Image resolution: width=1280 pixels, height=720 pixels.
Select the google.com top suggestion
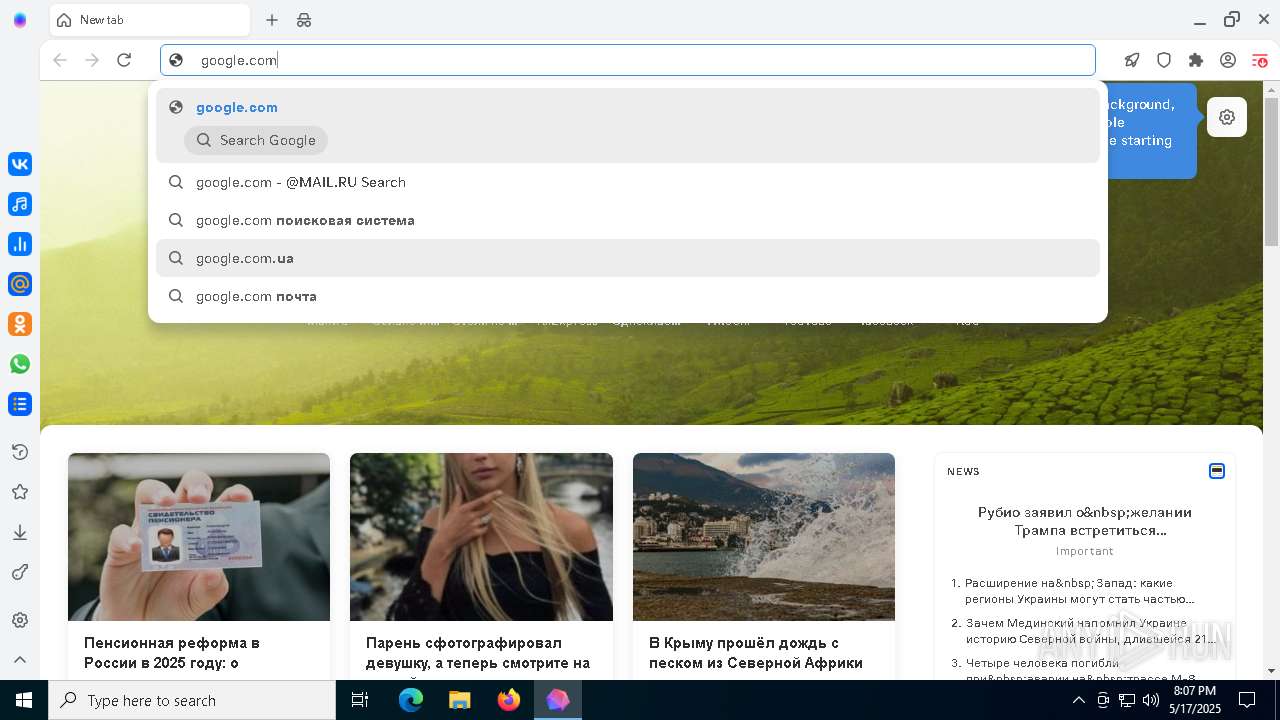[x=628, y=107]
